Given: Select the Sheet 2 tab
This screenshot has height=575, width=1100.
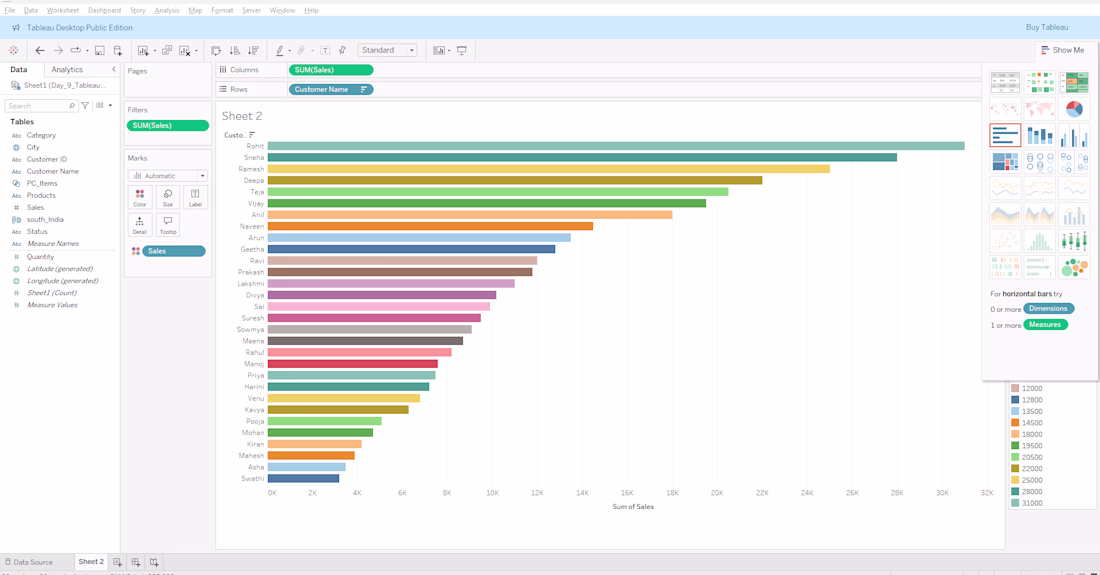Looking at the screenshot, I should [x=90, y=562].
